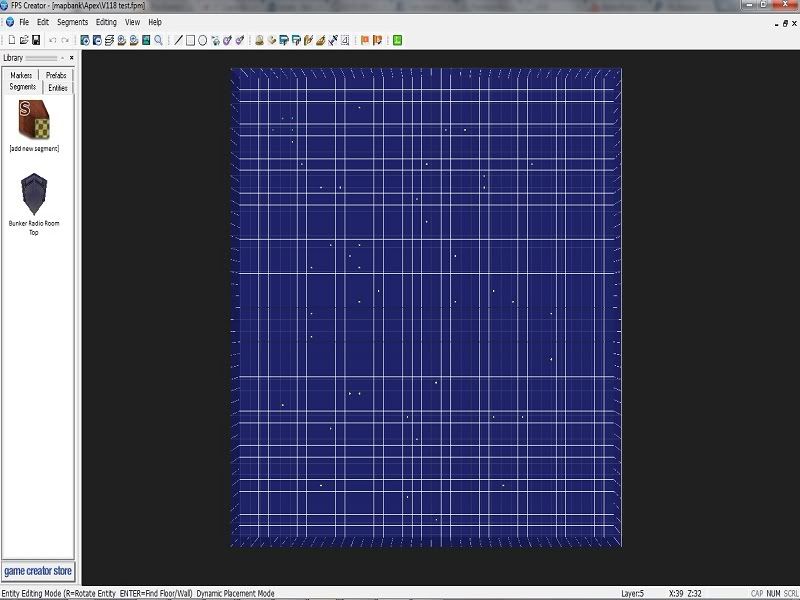Switch to the Prefabs tab

pyautogui.click(x=56, y=75)
